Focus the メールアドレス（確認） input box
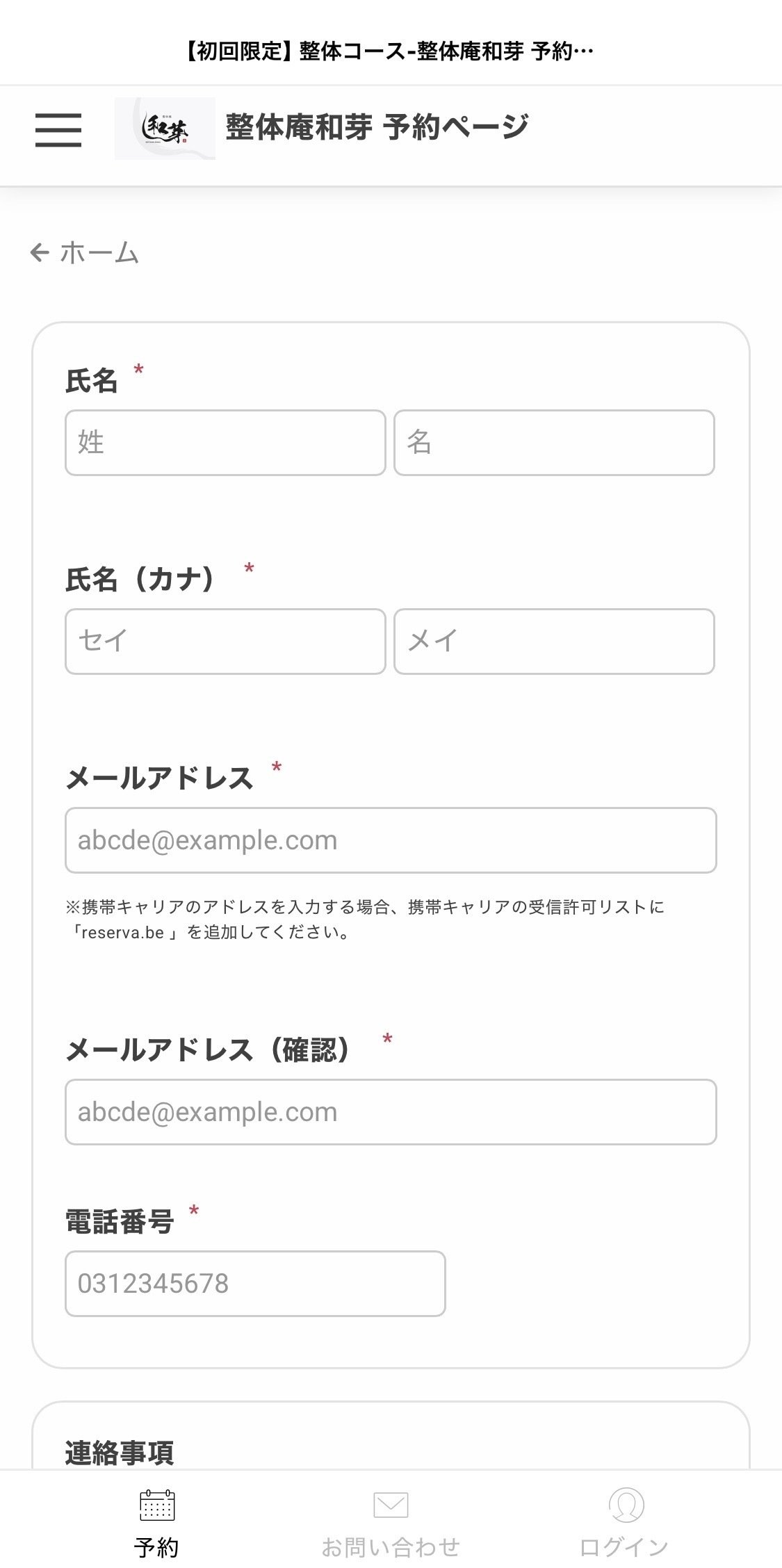782x1568 pixels. pyautogui.click(x=391, y=1112)
